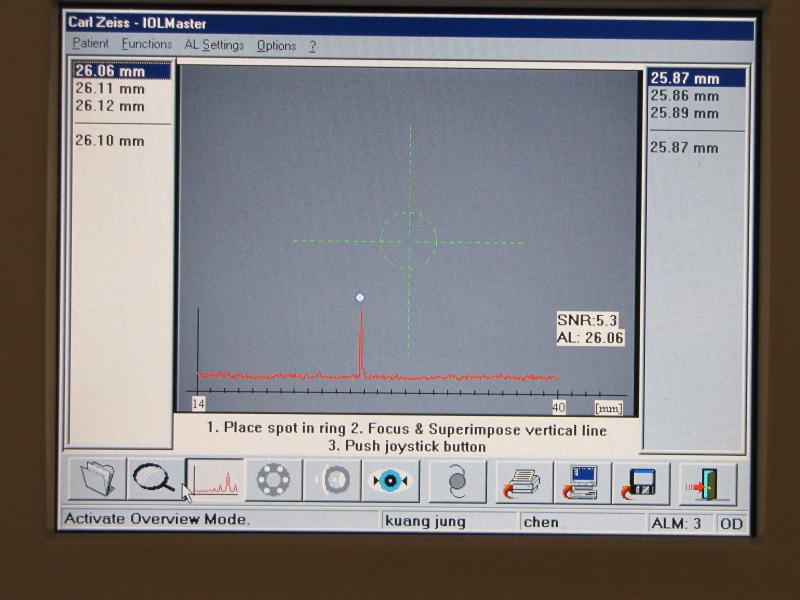
Task: Open the IOL calculation lens icon
Action: (x=458, y=482)
